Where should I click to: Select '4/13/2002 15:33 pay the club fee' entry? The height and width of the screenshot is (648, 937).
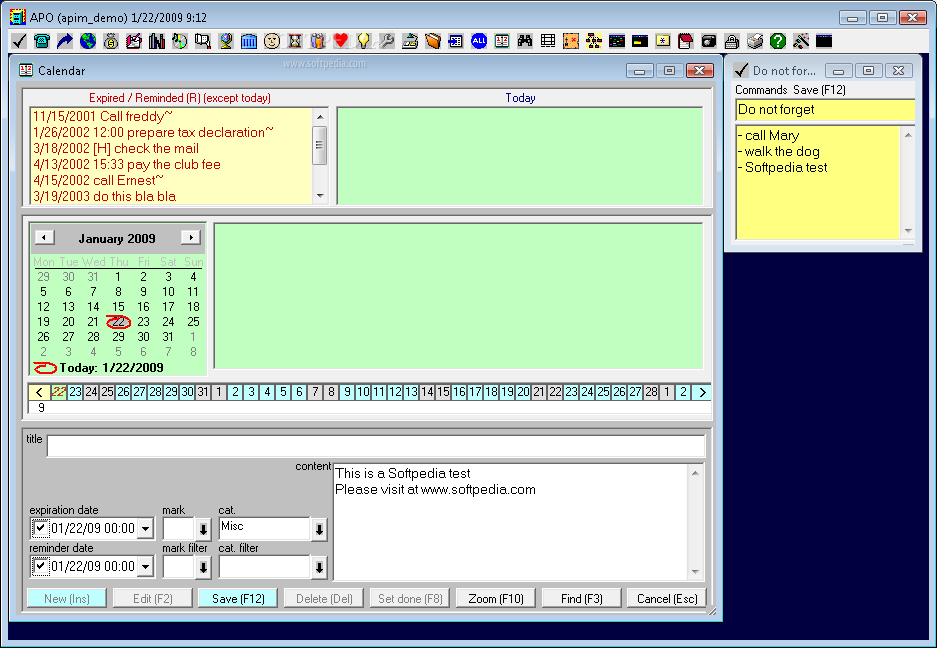(x=127, y=164)
